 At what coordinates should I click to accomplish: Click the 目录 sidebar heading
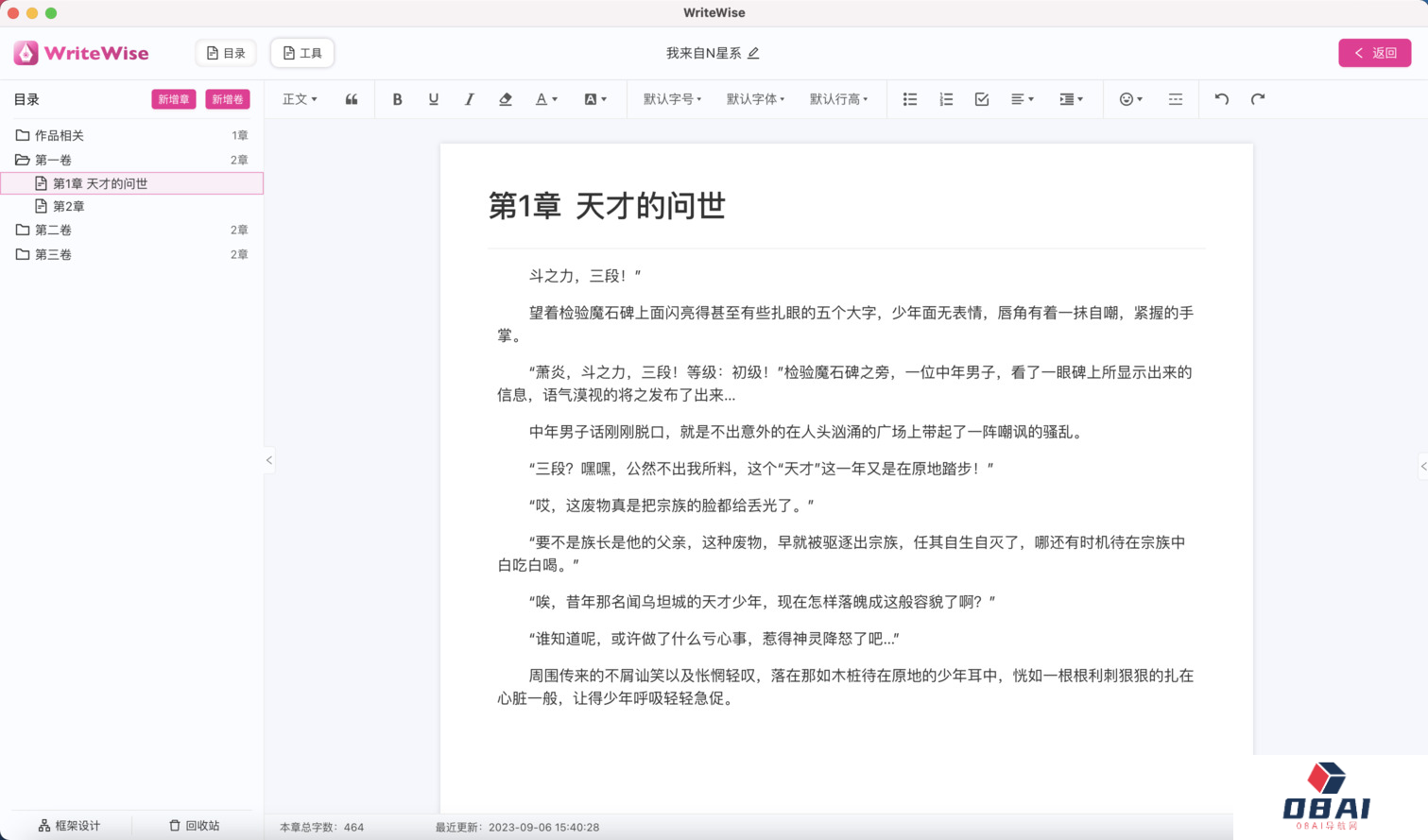[26, 99]
